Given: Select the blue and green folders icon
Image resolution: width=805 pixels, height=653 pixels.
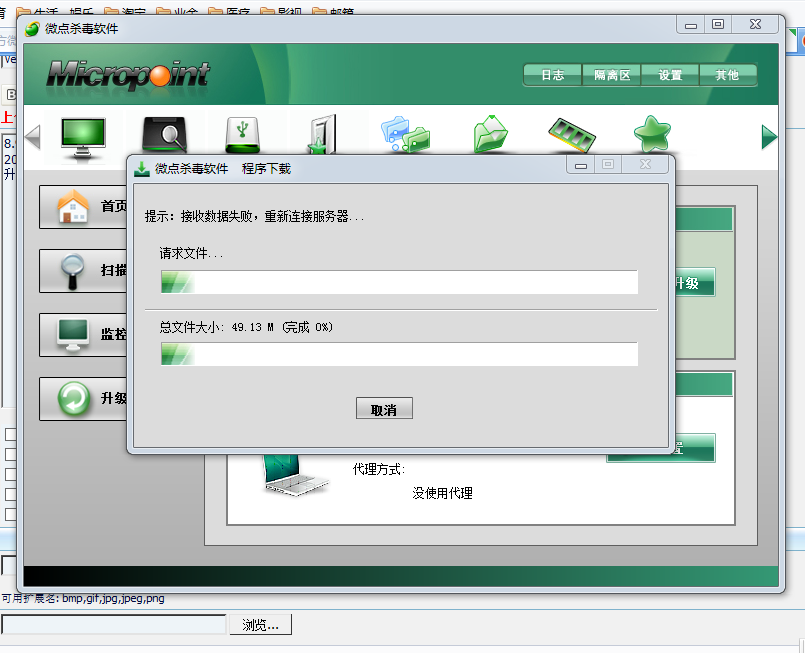Looking at the screenshot, I should (406, 135).
